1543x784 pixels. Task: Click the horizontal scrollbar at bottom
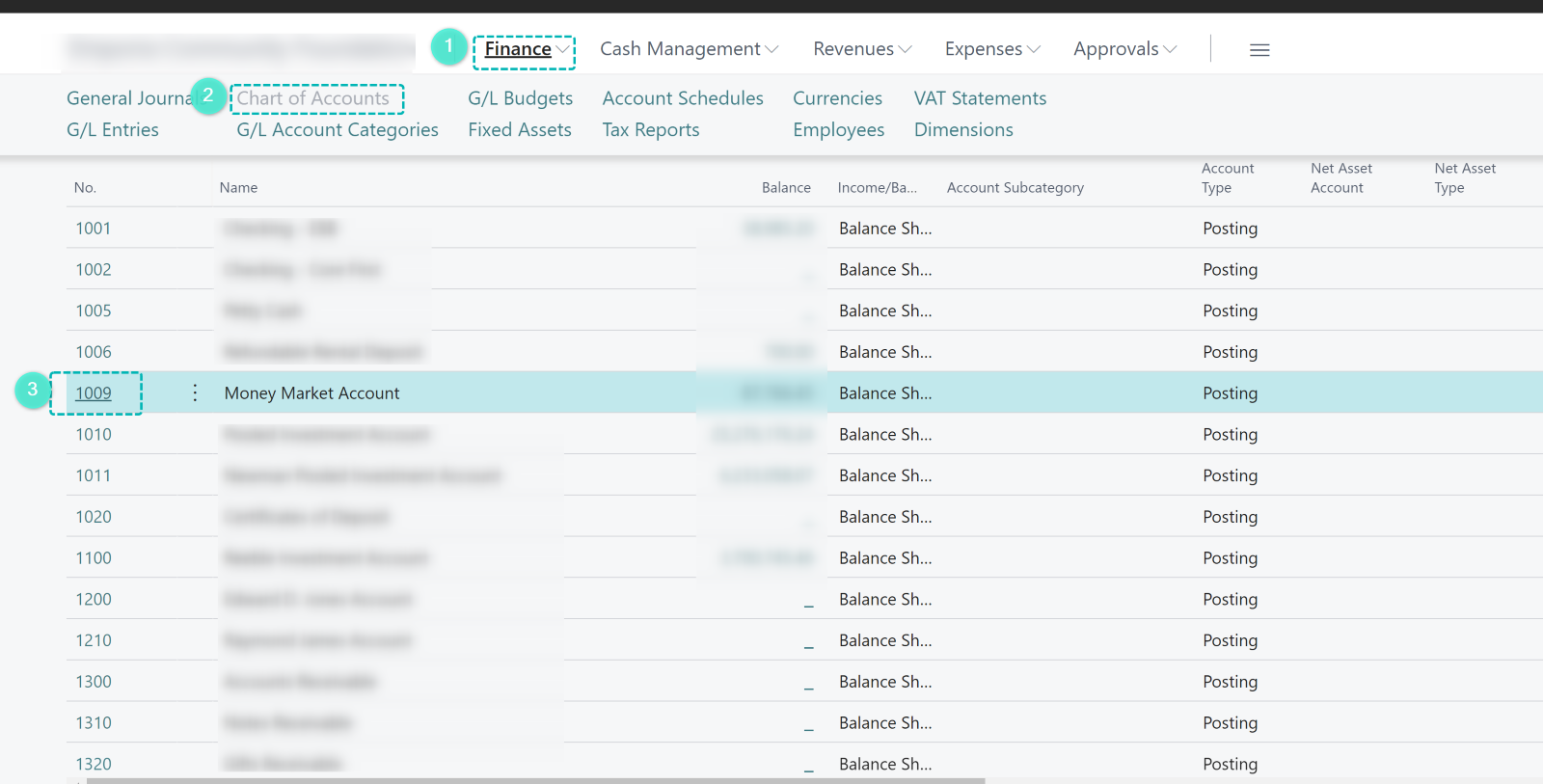coord(535,780)
